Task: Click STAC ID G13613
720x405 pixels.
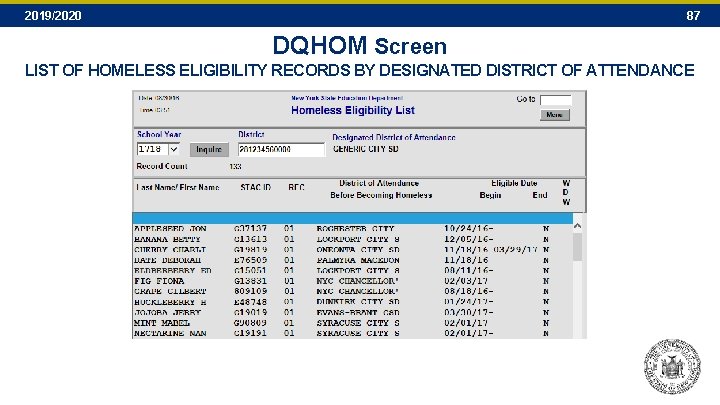Action: tap(250, 239)
